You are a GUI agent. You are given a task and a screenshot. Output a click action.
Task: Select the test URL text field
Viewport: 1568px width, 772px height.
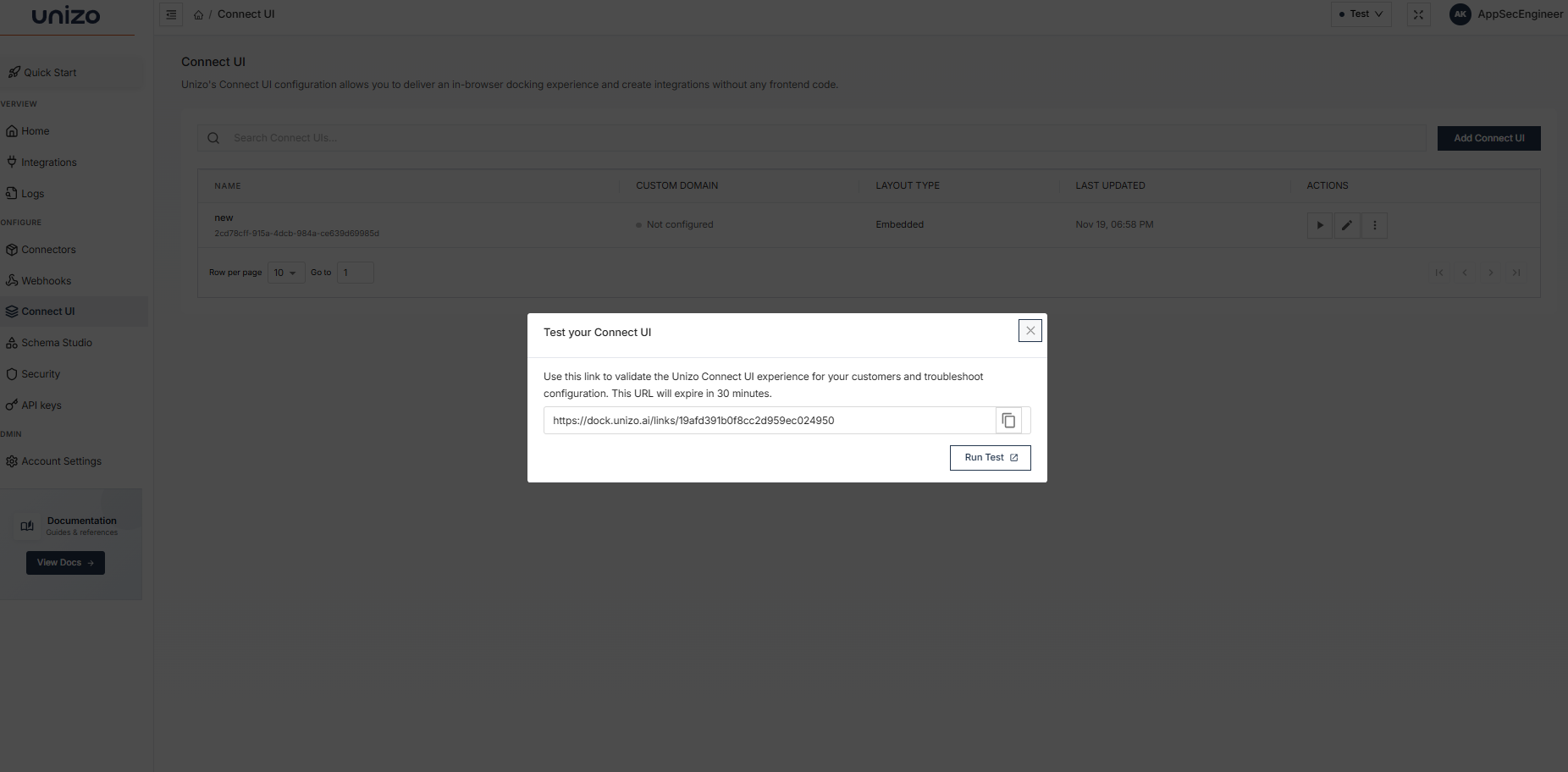point(769,421)
